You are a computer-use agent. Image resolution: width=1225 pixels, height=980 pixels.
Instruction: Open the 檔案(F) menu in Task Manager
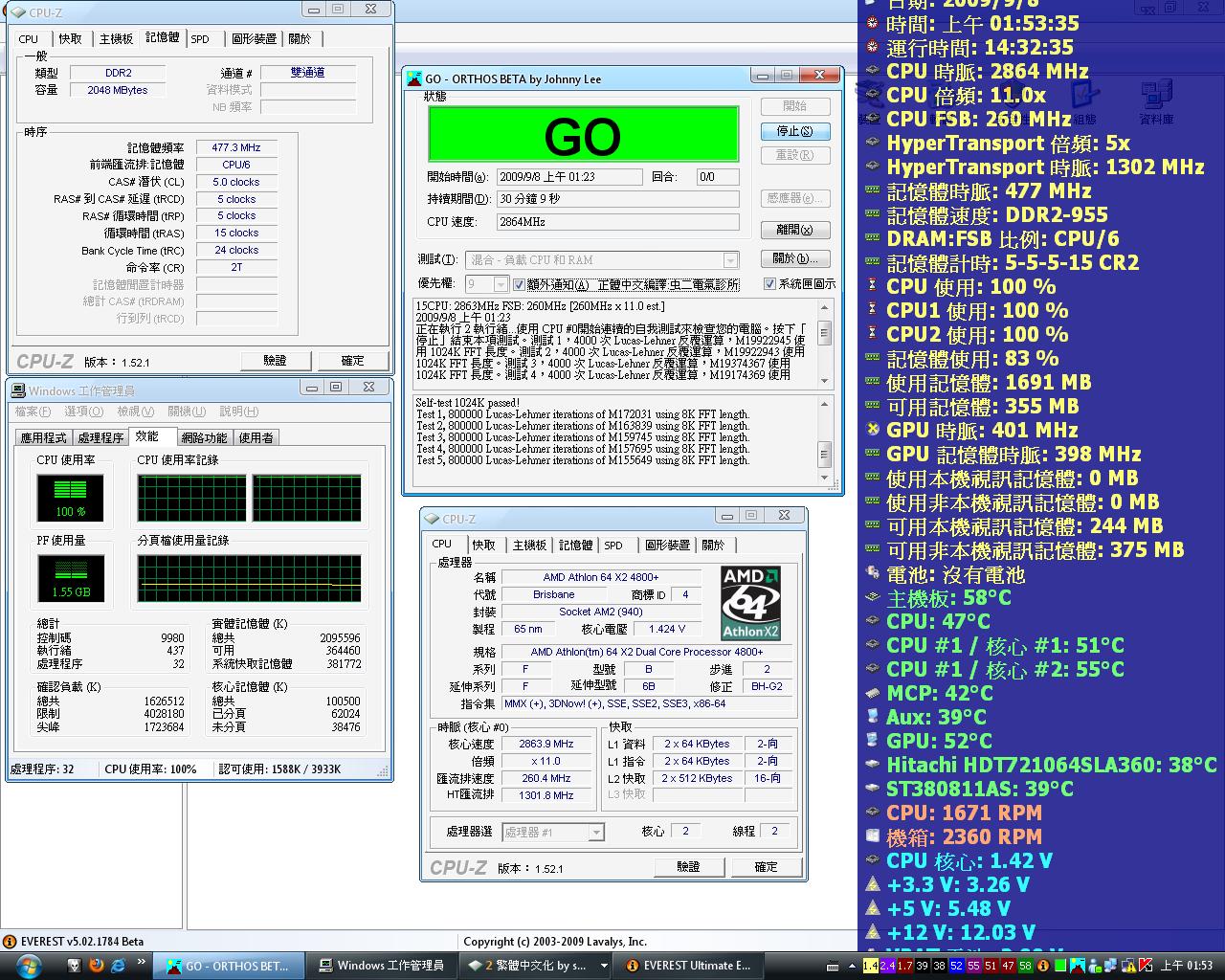pyautogui.click(x=33, y=412)
